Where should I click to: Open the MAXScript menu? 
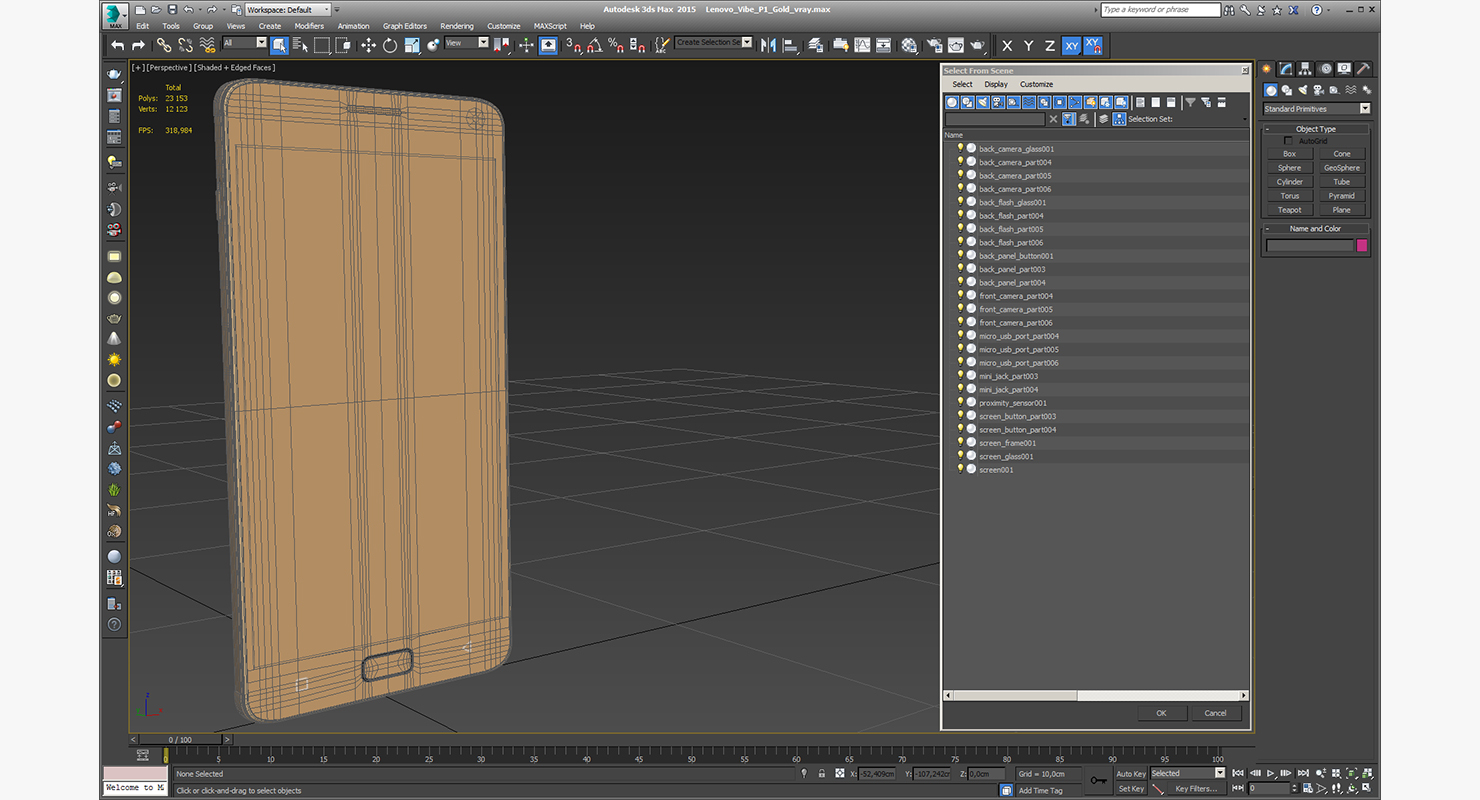point(550,26)
